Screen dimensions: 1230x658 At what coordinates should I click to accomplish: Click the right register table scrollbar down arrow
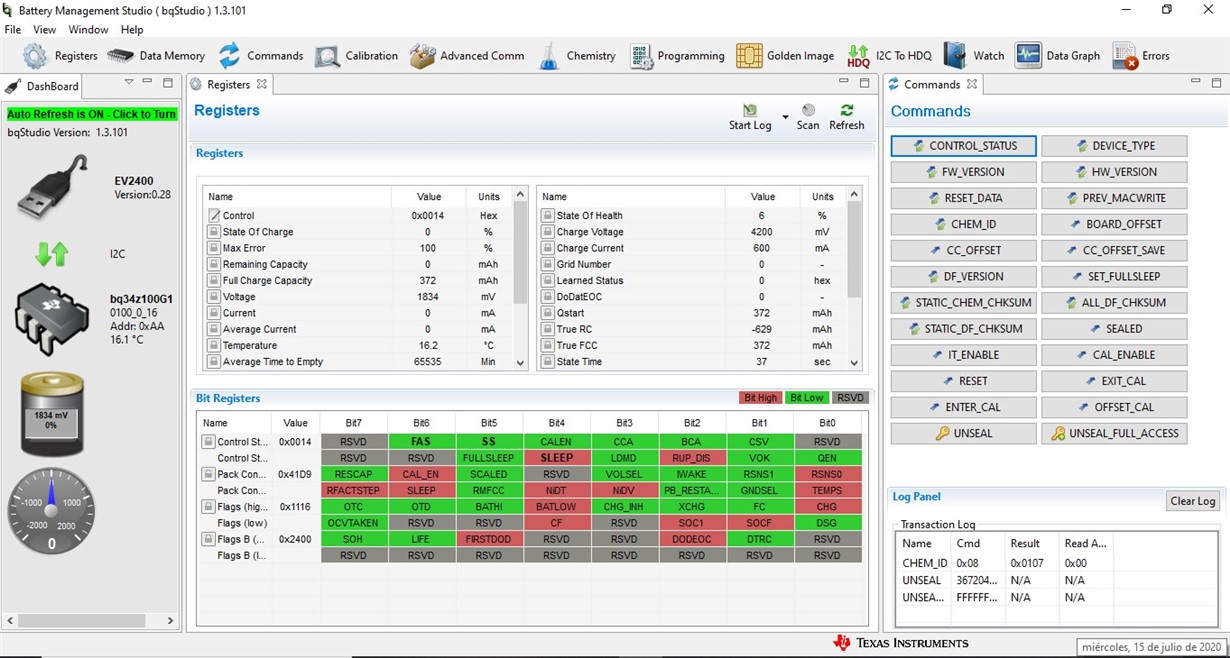click(854, 363)
